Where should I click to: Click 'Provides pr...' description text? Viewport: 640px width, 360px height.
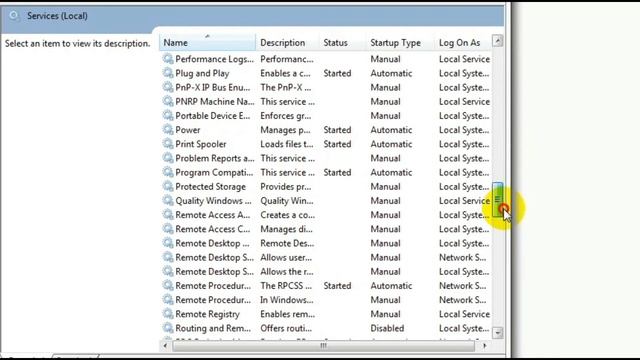click(x=285, y=187)
